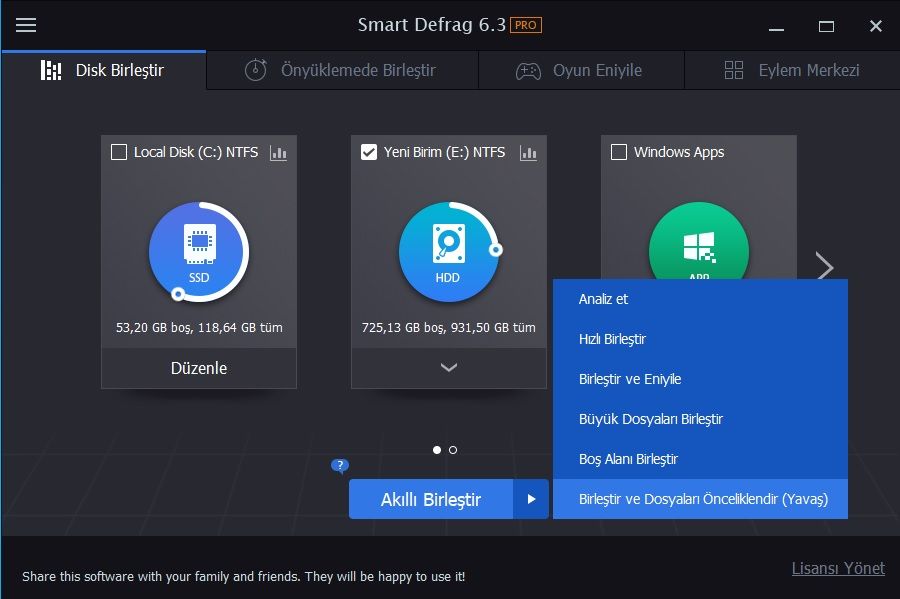Screen dimensions: 900x599
Task: Click the PRO badge in title
Action: [x=526, y=25]
